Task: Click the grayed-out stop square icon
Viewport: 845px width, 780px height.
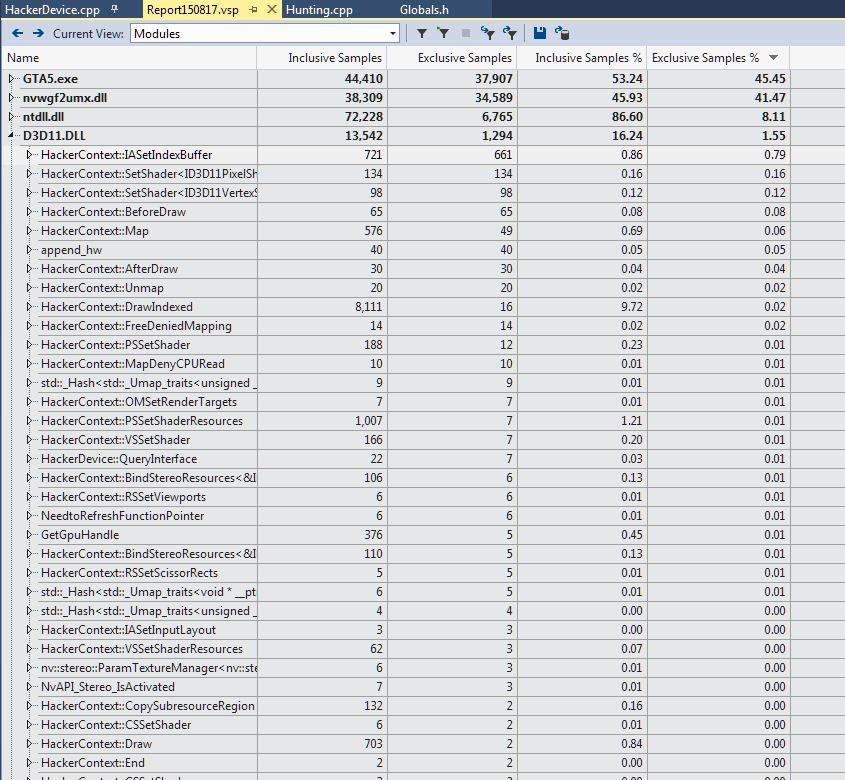Action: point(466,33)
